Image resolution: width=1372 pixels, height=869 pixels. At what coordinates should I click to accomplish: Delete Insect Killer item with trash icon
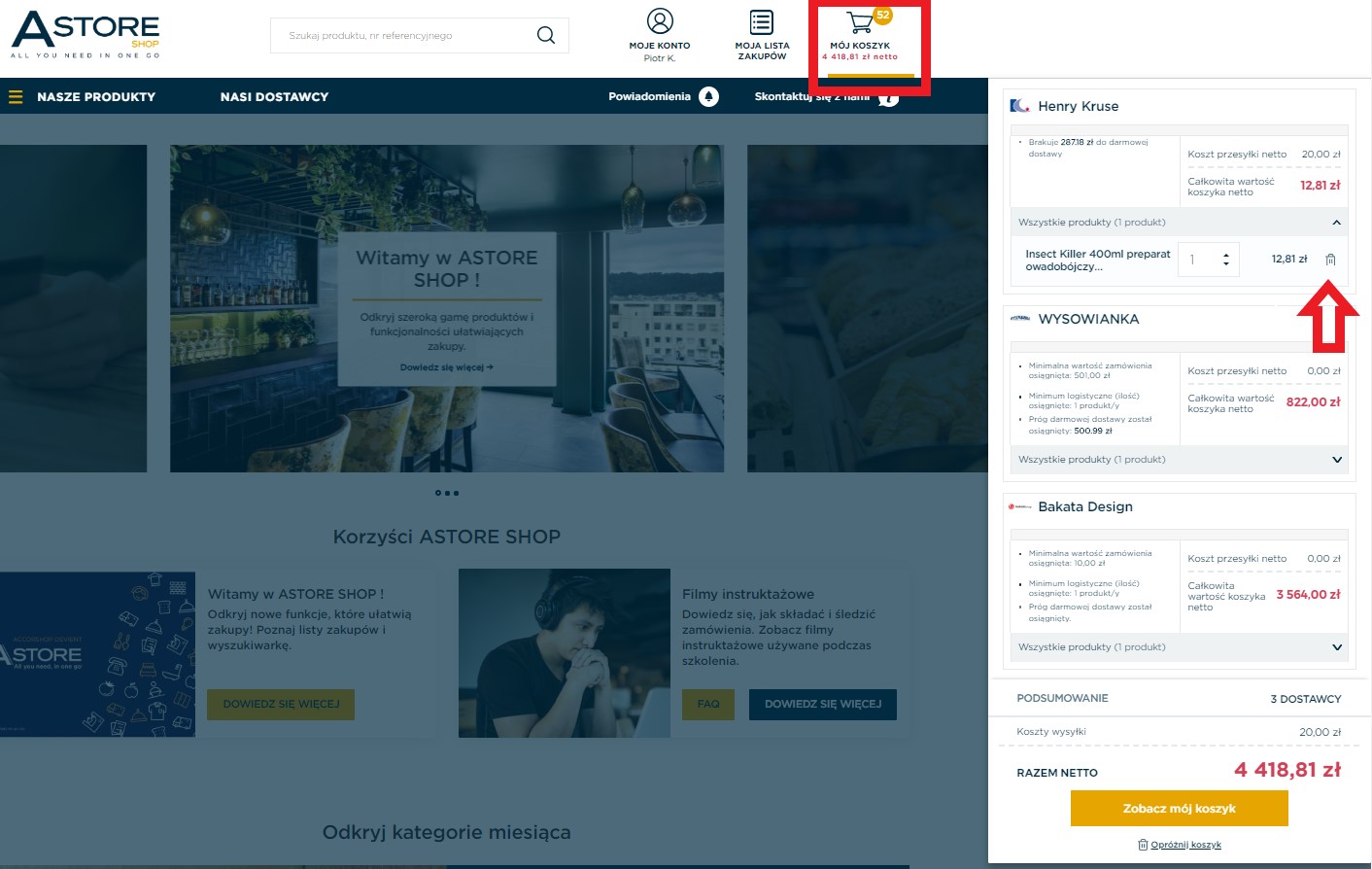pyautogui.click(x=1331, y=260)
